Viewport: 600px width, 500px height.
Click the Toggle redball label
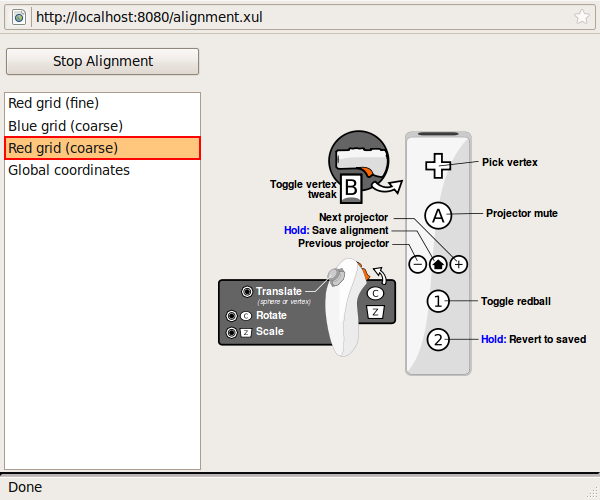516,301
